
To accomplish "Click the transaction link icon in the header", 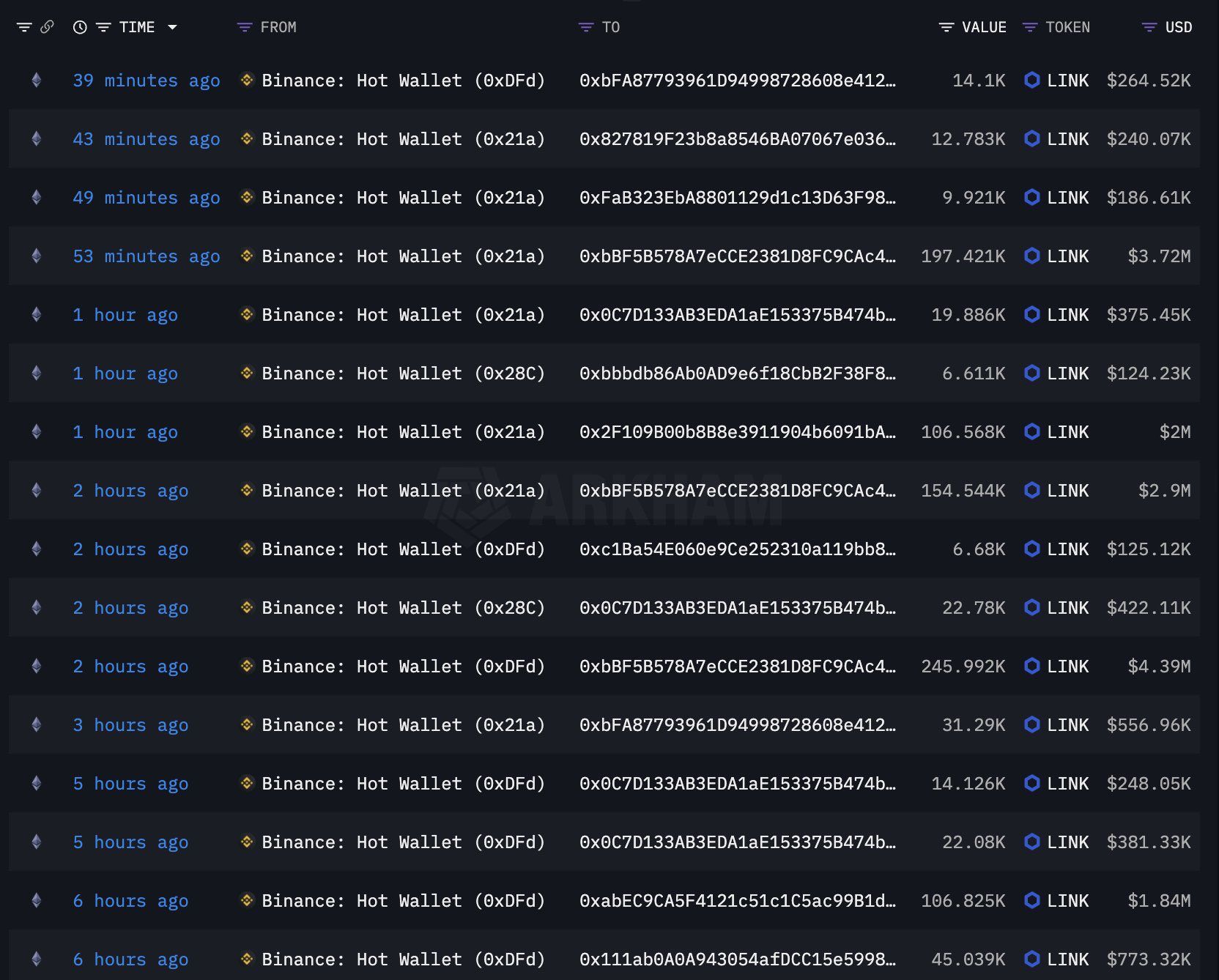I will click(x=47, y=27).
